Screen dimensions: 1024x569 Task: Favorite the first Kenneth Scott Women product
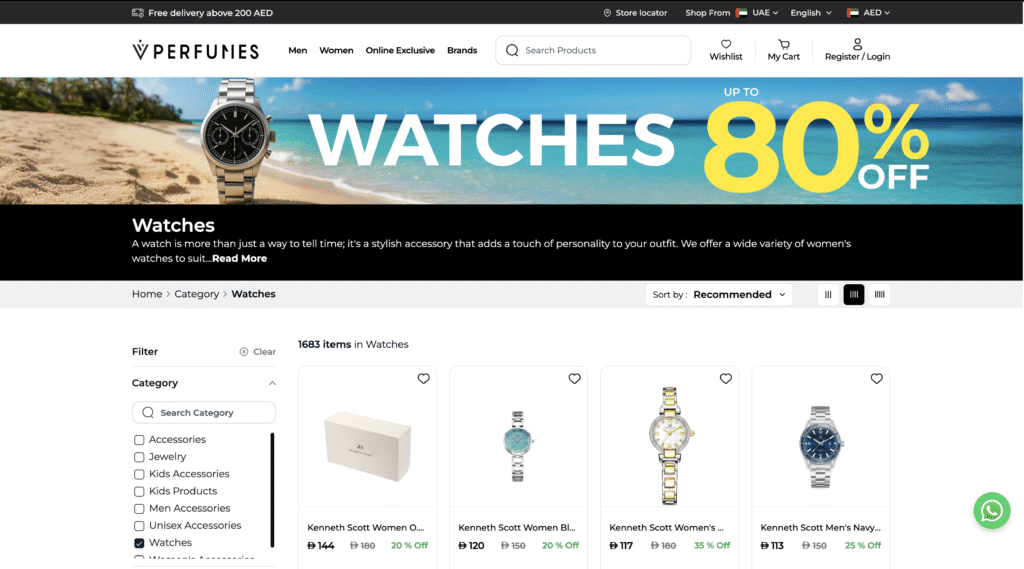point(423,379)
